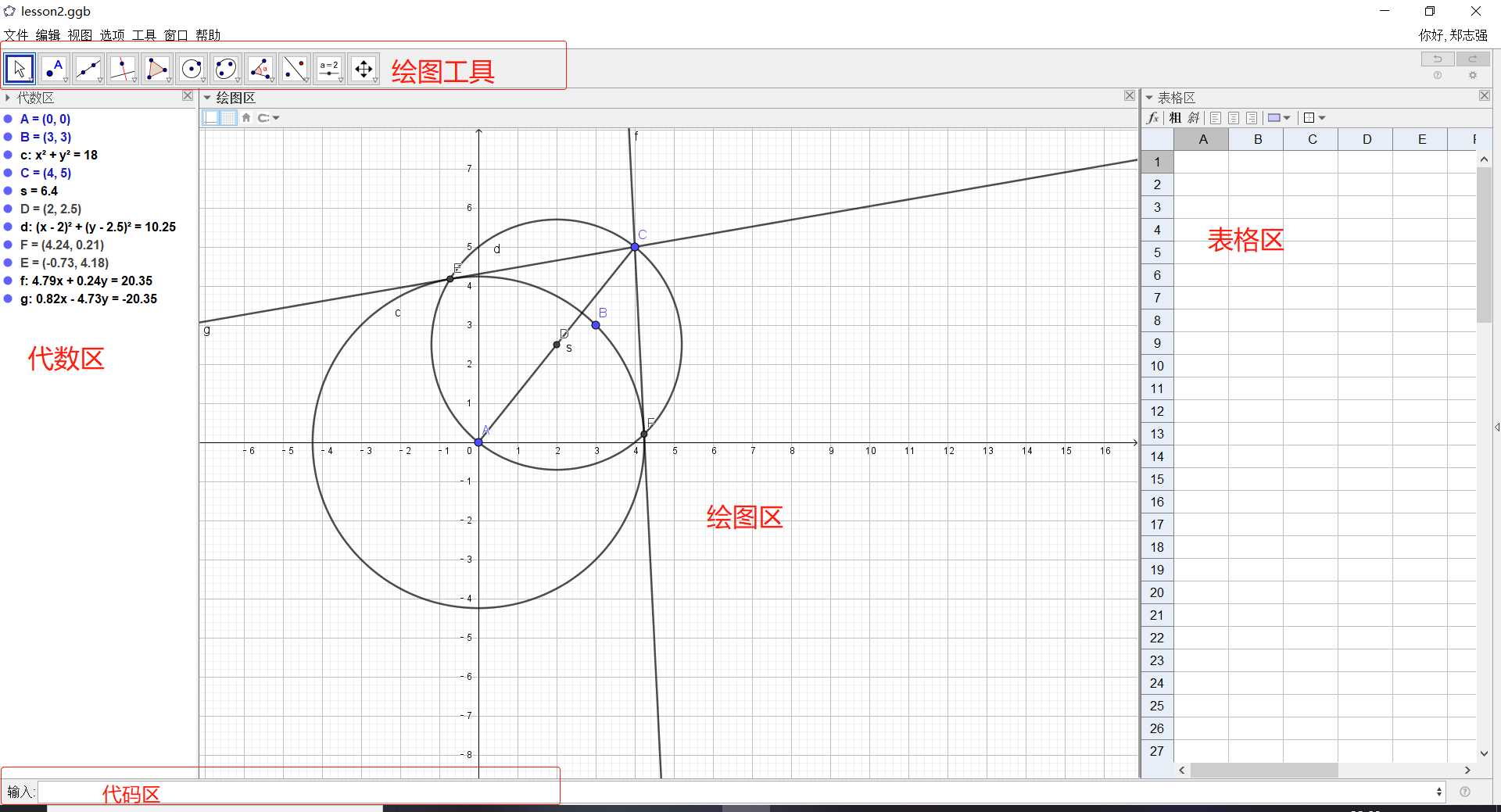The image size is (1501, 812).
Task: Toggle grid display in graphics view
Action: pyautogui.click(x=228, y=118)
